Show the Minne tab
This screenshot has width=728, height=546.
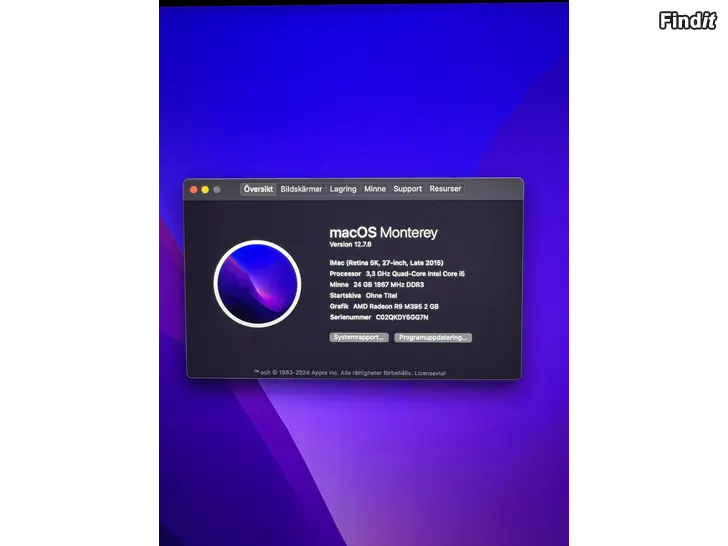click(x=375, y=189)
